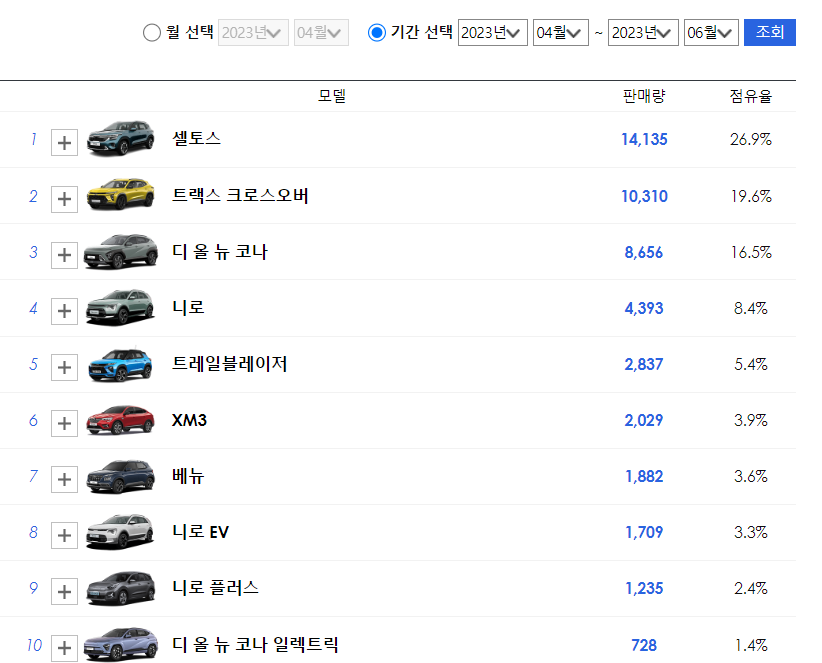Click the 1.4% share value
822x663 pixels.
751,645
